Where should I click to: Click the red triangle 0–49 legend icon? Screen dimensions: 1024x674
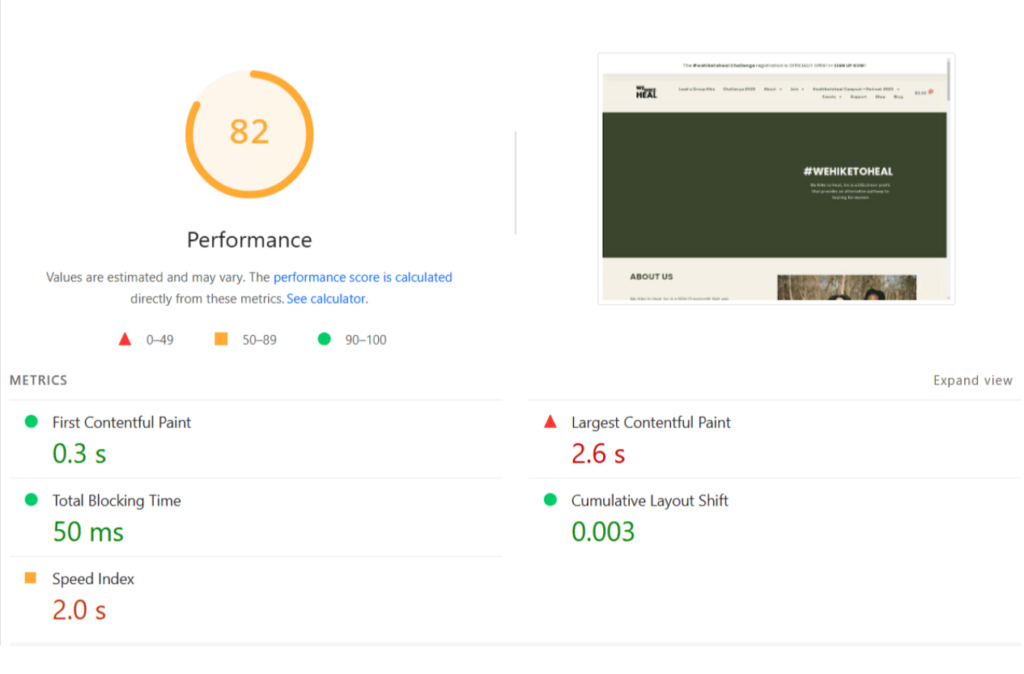click(125, 339)
